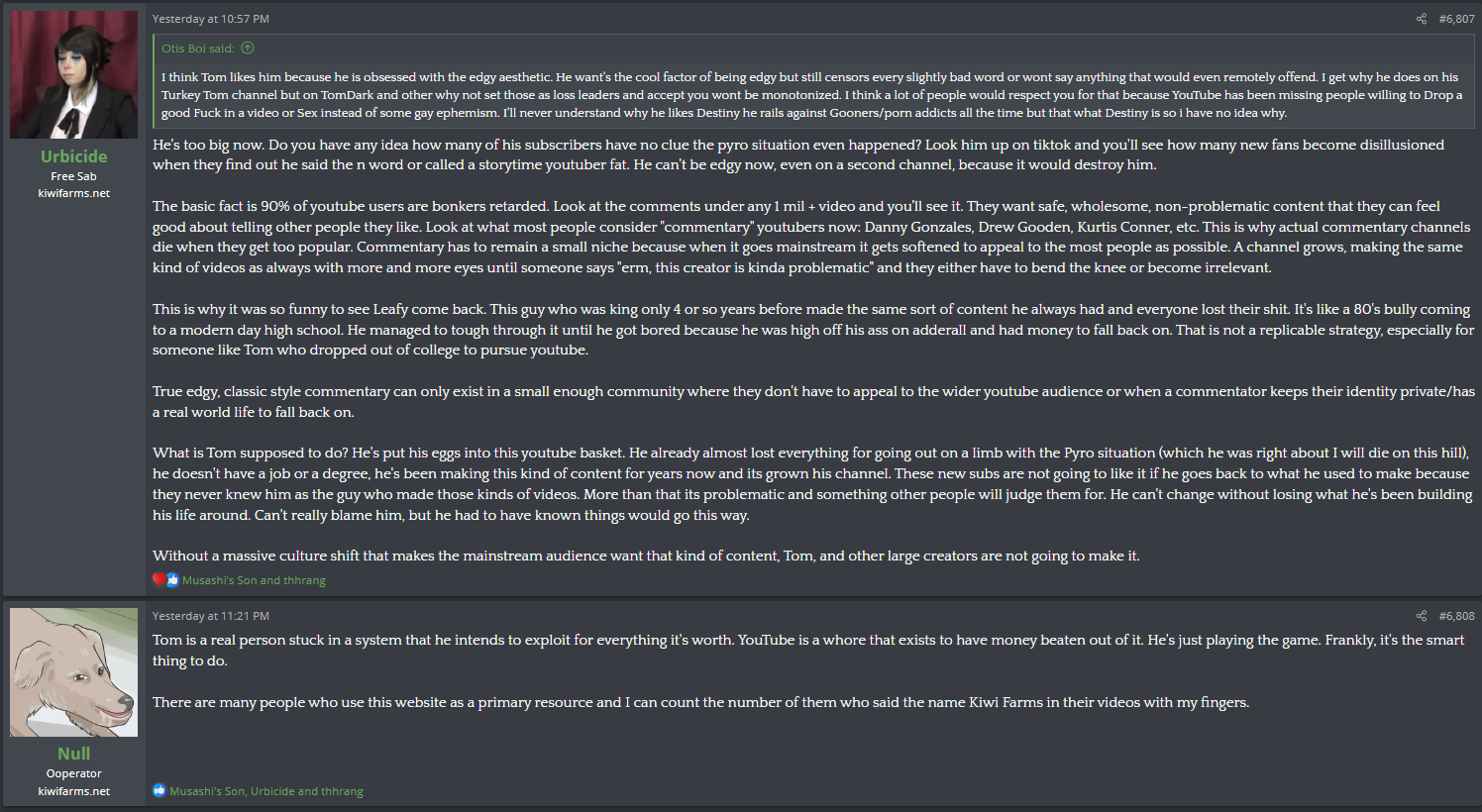The height and width of the screenshot is (812, 1482).
Task: Click the "Yesterday at 10:57 PM" timestamp
Action: click(211, 19)
